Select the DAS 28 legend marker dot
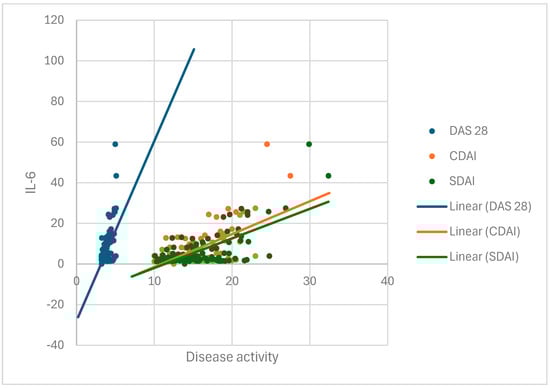 coord(432,131)
